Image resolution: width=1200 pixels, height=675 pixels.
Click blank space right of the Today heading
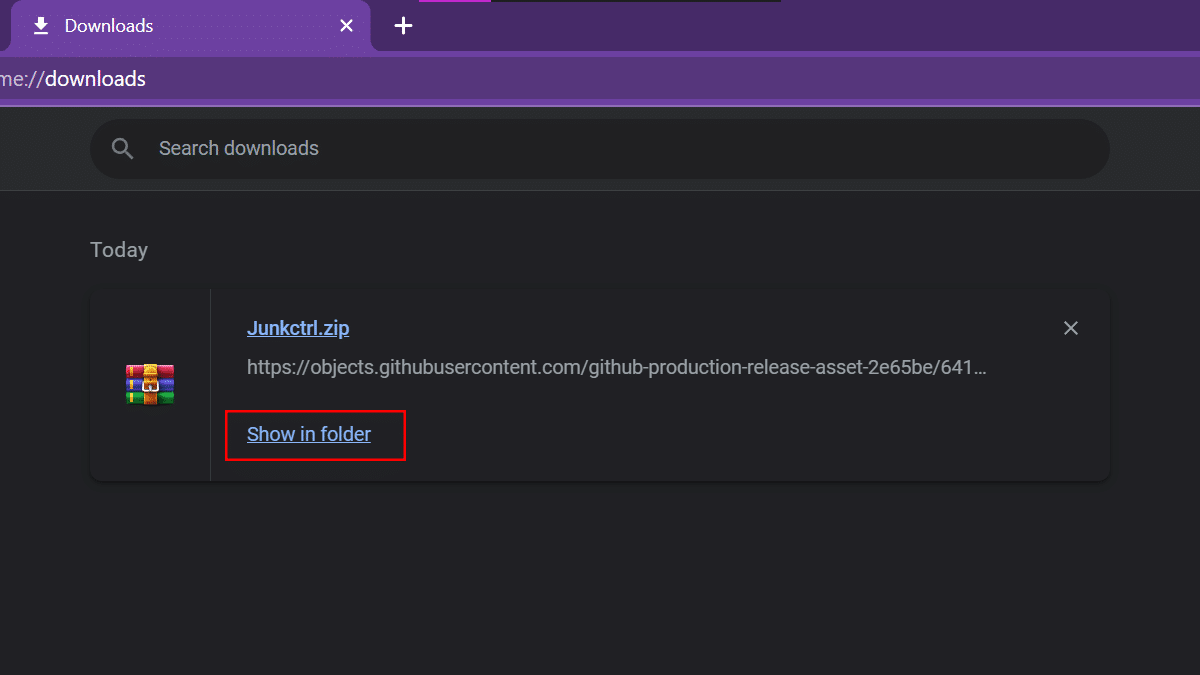[600, 250]
